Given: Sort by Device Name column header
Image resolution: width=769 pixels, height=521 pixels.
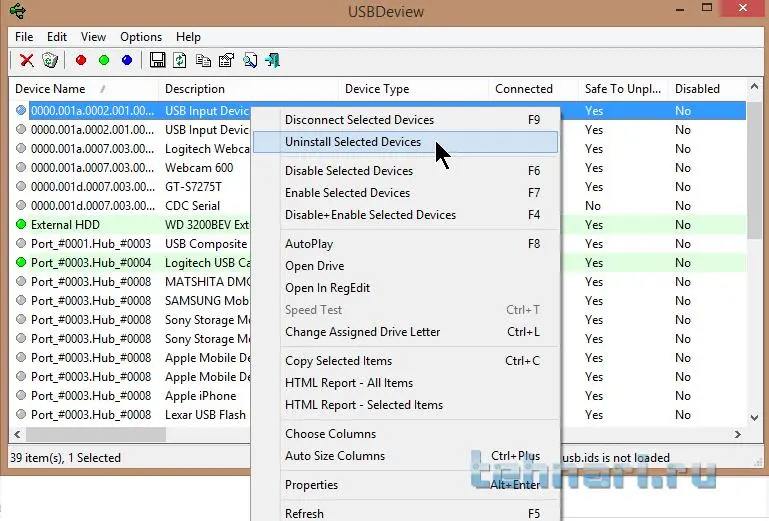Looking at the screenshot, I should (83, 89).
